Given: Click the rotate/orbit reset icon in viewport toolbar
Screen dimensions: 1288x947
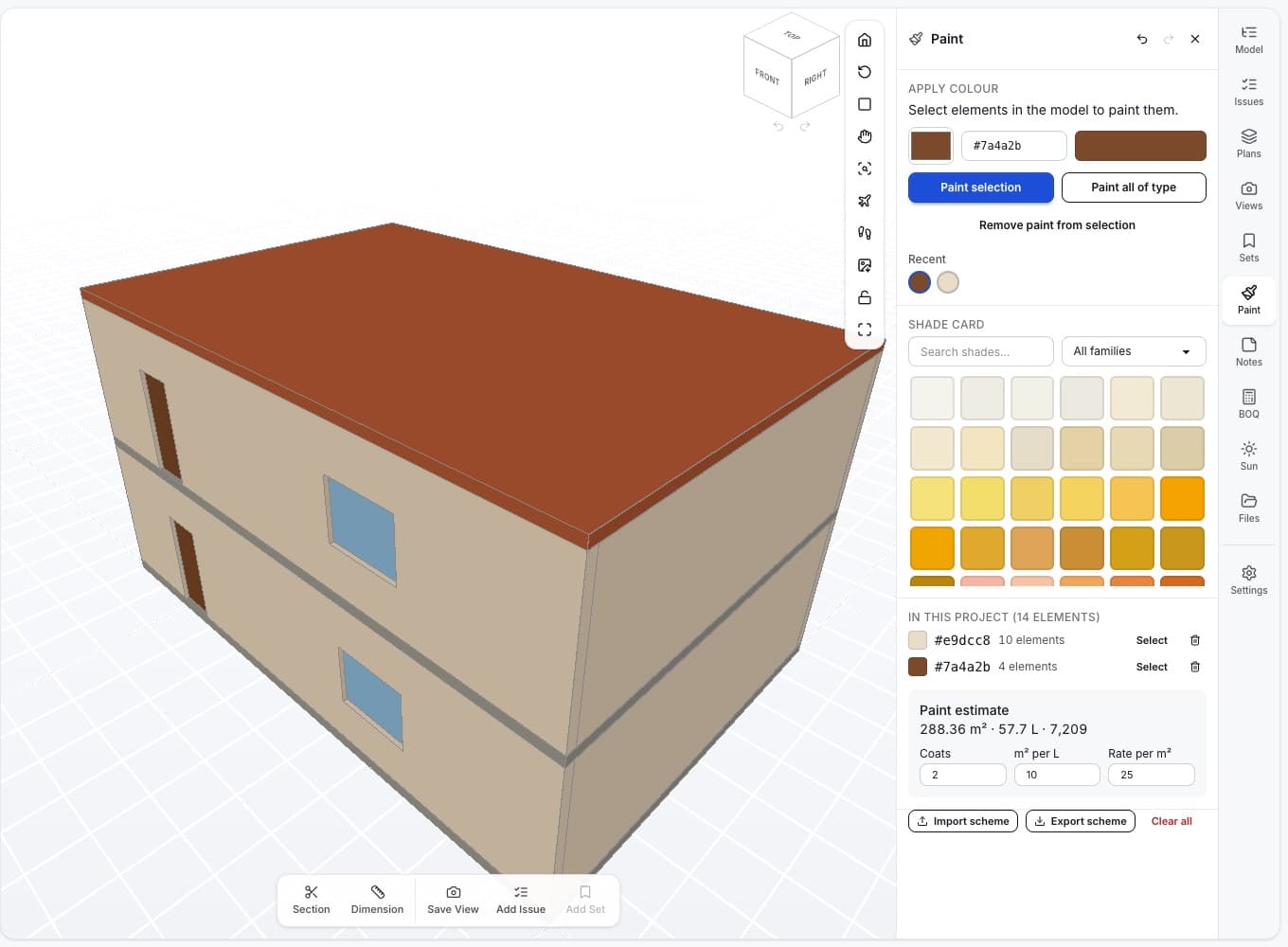Looking at the screenshot, I should point(864,72).
